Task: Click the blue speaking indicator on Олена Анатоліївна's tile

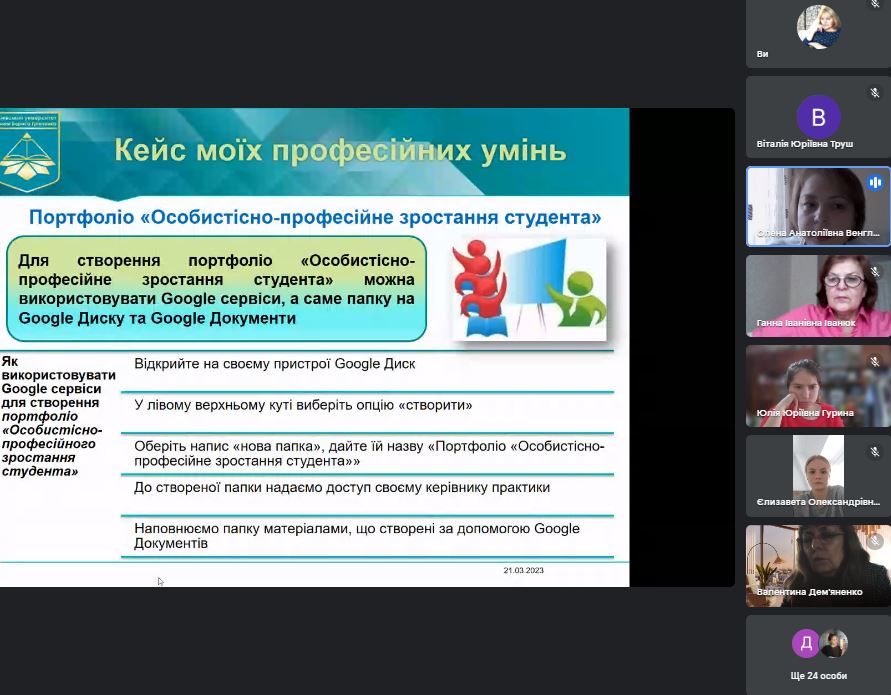Action: pyautogui.click(x=875, y=183)
